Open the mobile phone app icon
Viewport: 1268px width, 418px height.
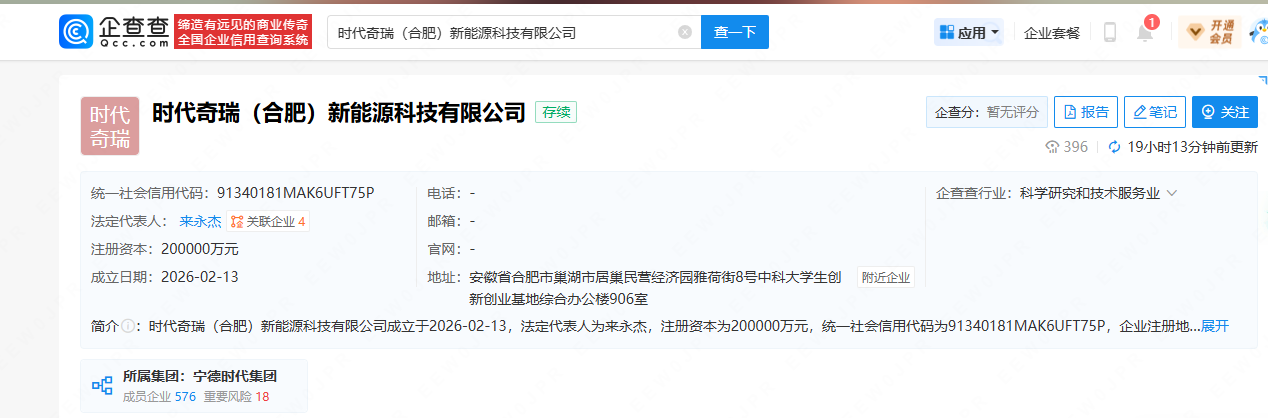pyautogui.click(x=1109, y=32)
